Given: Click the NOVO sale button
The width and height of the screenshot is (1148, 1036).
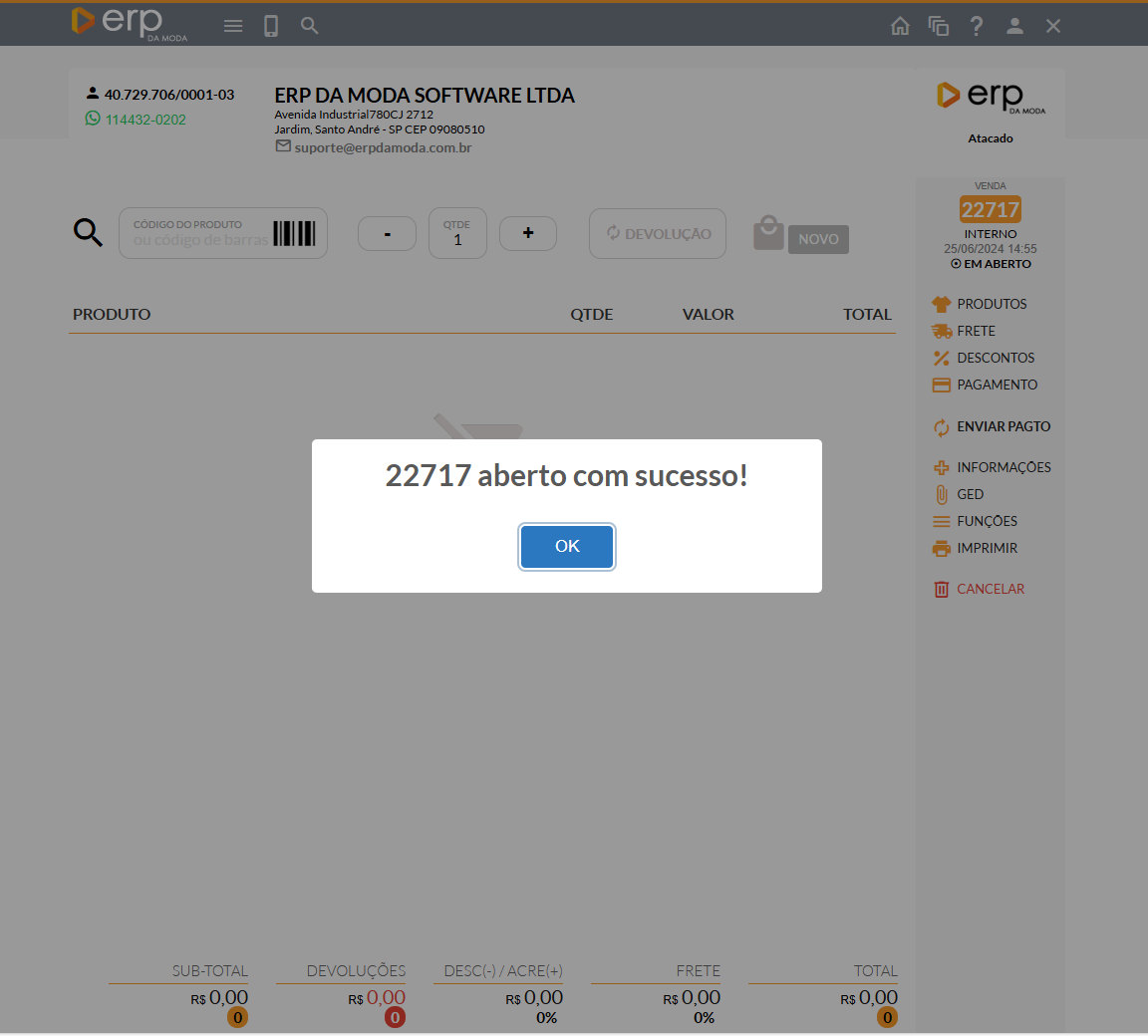Looking at the screenshot, I should [x=817, y=239].
